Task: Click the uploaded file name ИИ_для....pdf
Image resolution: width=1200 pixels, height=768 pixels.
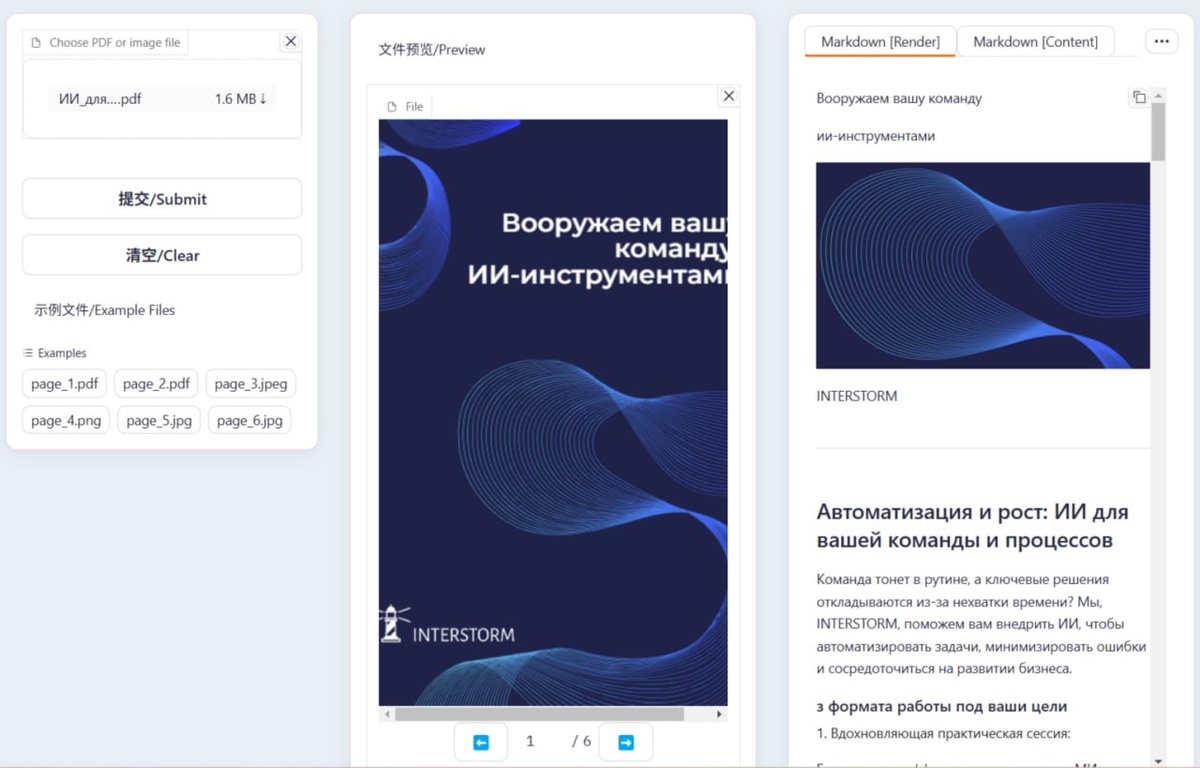Action: pos(100,99)
